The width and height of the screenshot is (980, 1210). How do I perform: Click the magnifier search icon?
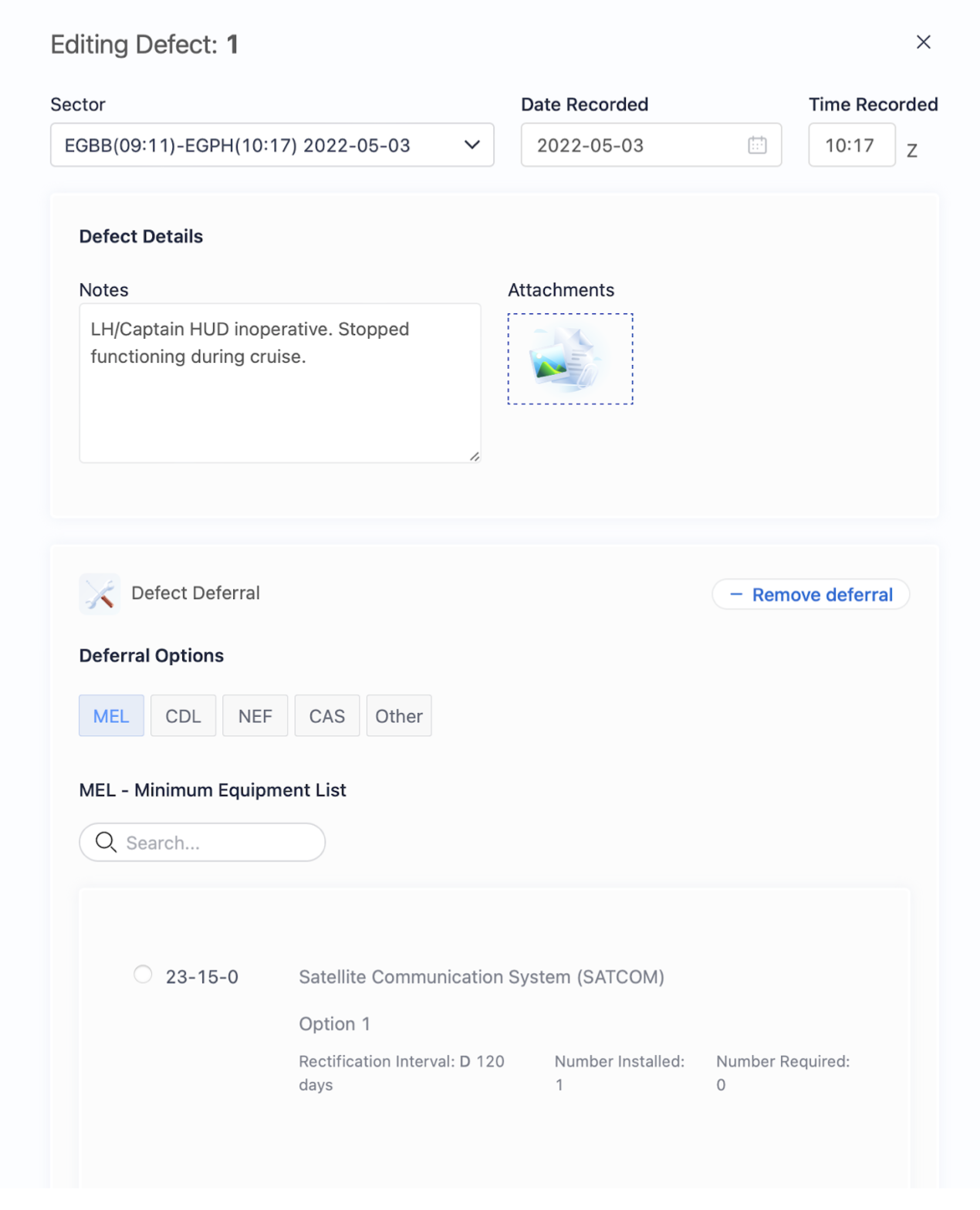[x=106, y=843]
